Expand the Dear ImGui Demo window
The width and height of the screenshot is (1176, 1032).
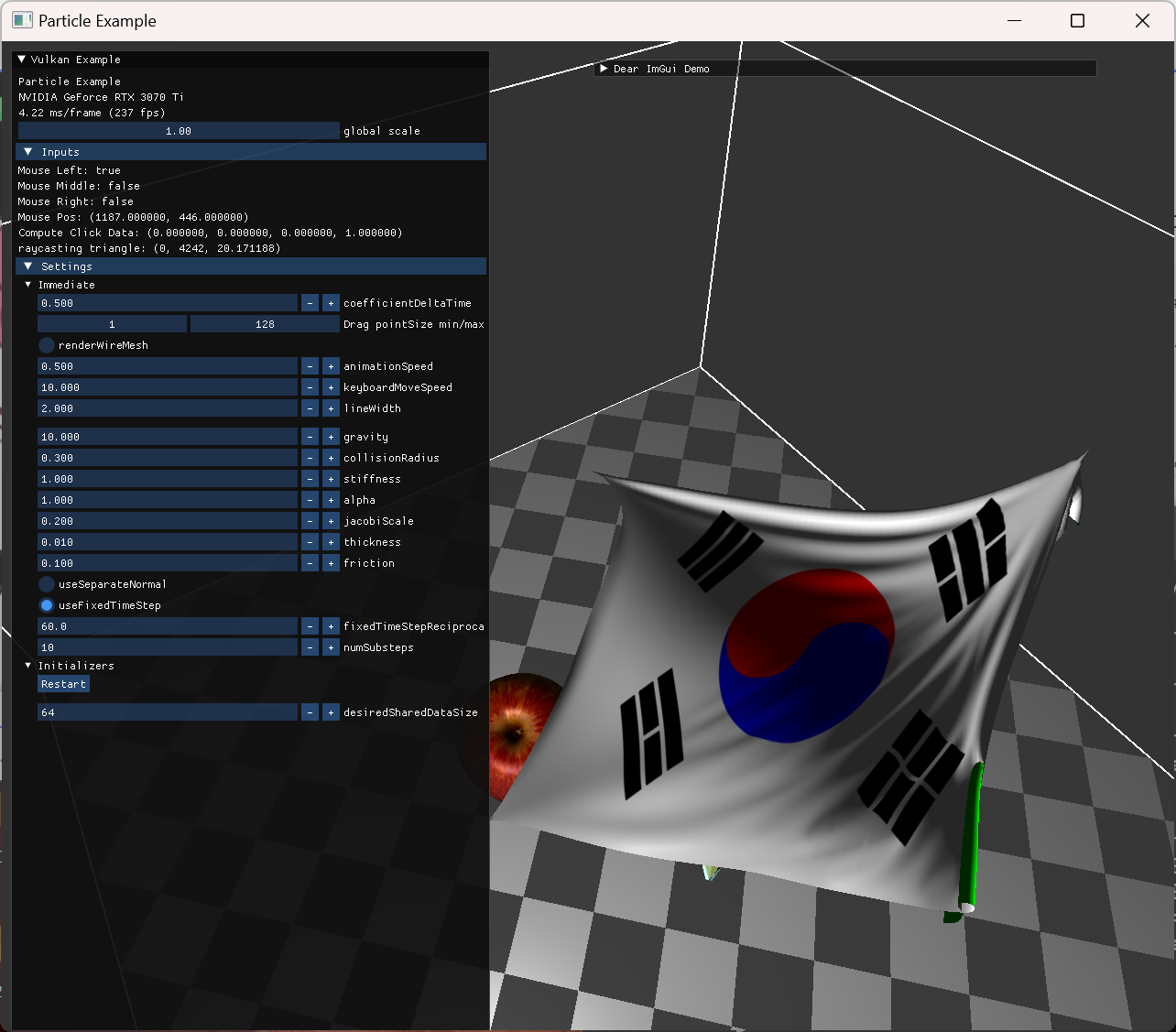tap(604, 69)
